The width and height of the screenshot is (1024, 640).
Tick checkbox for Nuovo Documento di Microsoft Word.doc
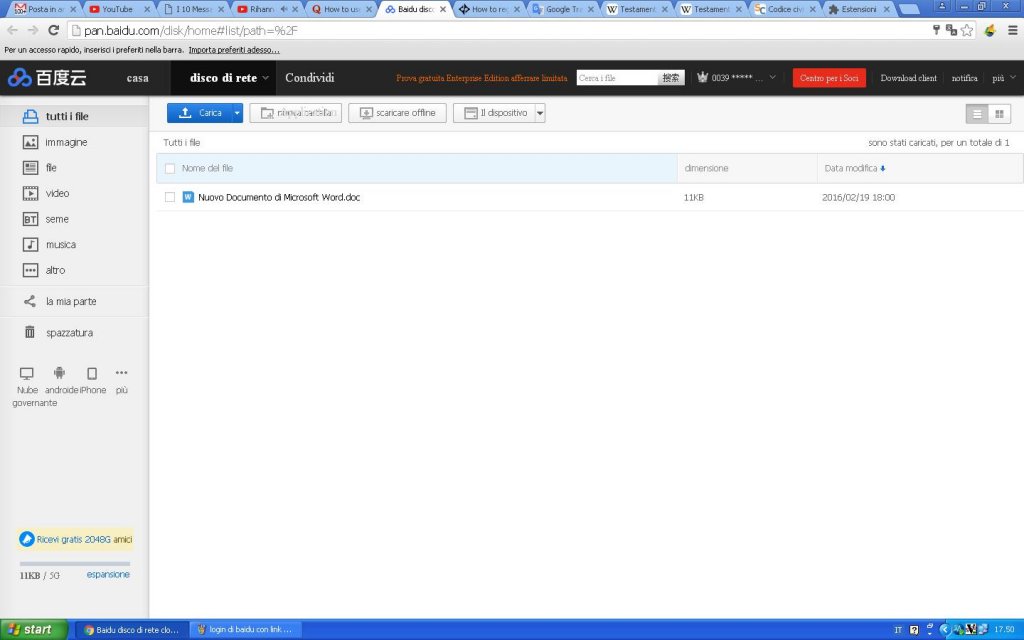click(170, 197)
